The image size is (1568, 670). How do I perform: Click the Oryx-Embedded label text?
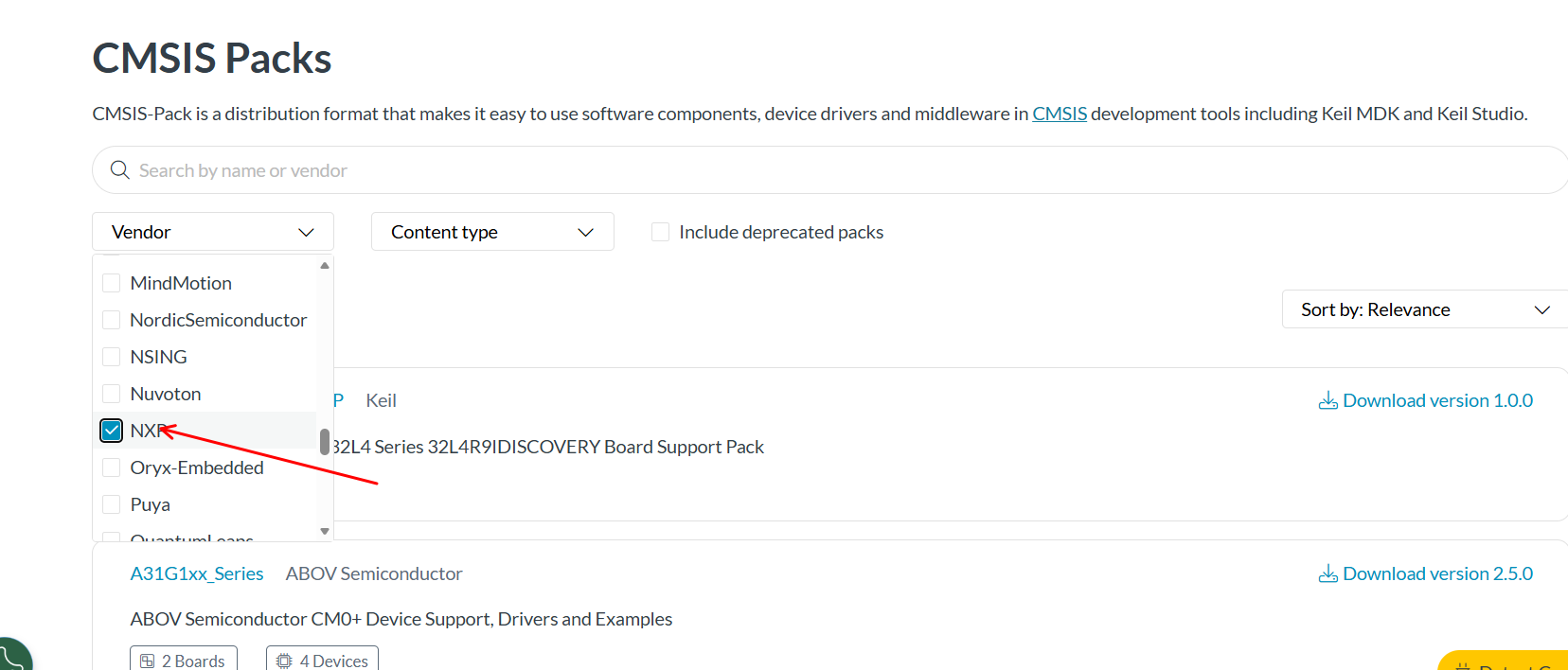(x=197, y=467)
